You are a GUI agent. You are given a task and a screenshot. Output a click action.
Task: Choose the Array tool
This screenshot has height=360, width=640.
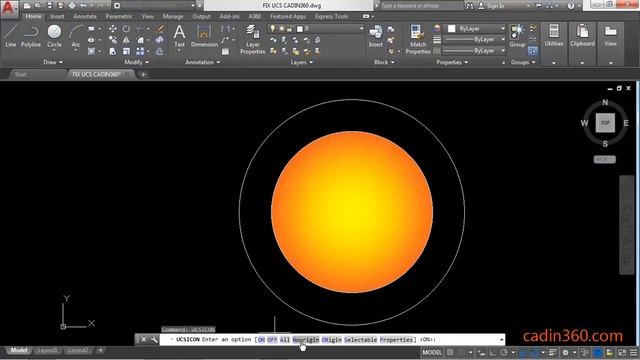pos(140,51)
